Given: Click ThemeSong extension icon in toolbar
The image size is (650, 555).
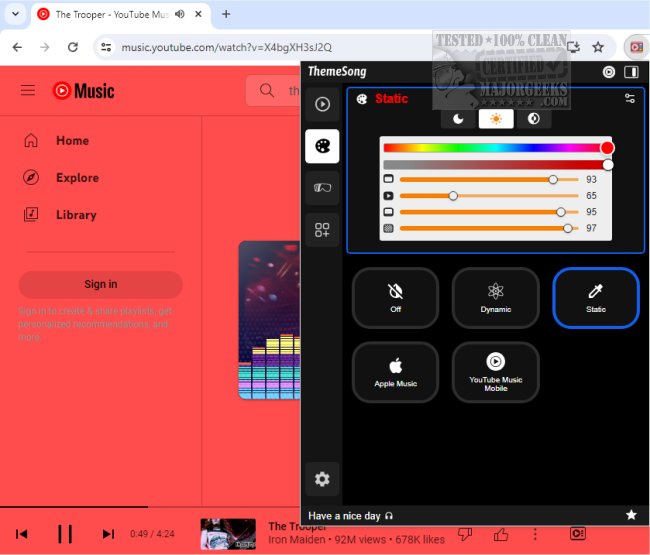Looking at the screenshot, I should (x=636, y=47).
